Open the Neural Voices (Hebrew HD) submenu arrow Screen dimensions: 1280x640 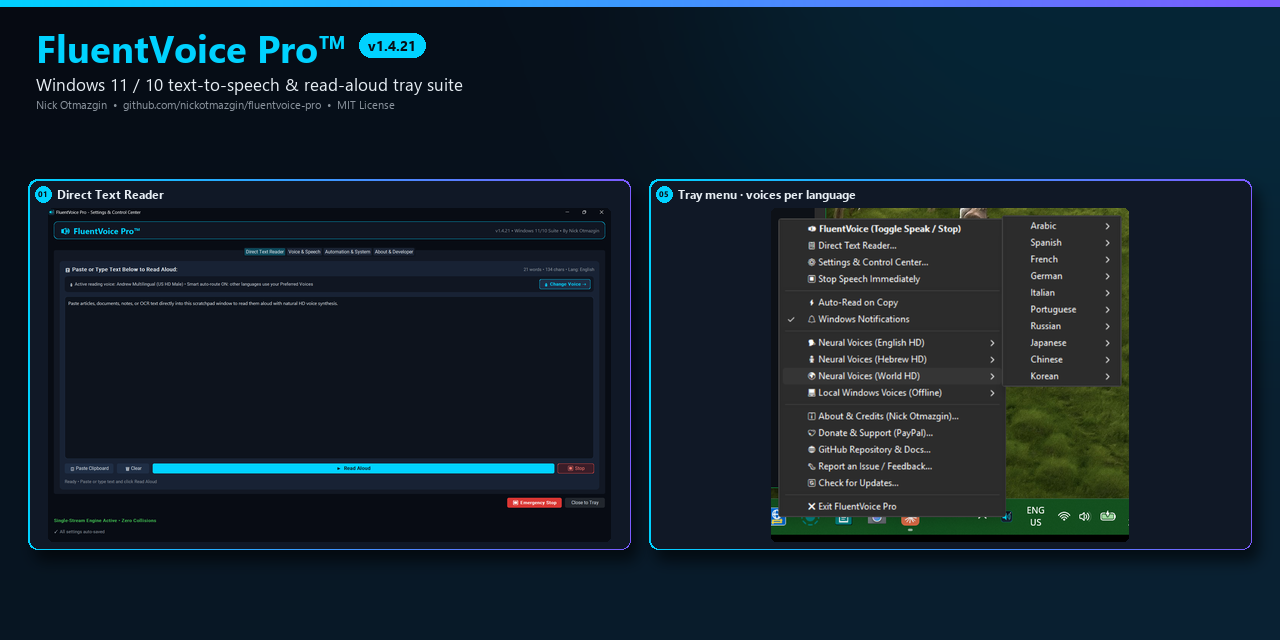[992, 359]
